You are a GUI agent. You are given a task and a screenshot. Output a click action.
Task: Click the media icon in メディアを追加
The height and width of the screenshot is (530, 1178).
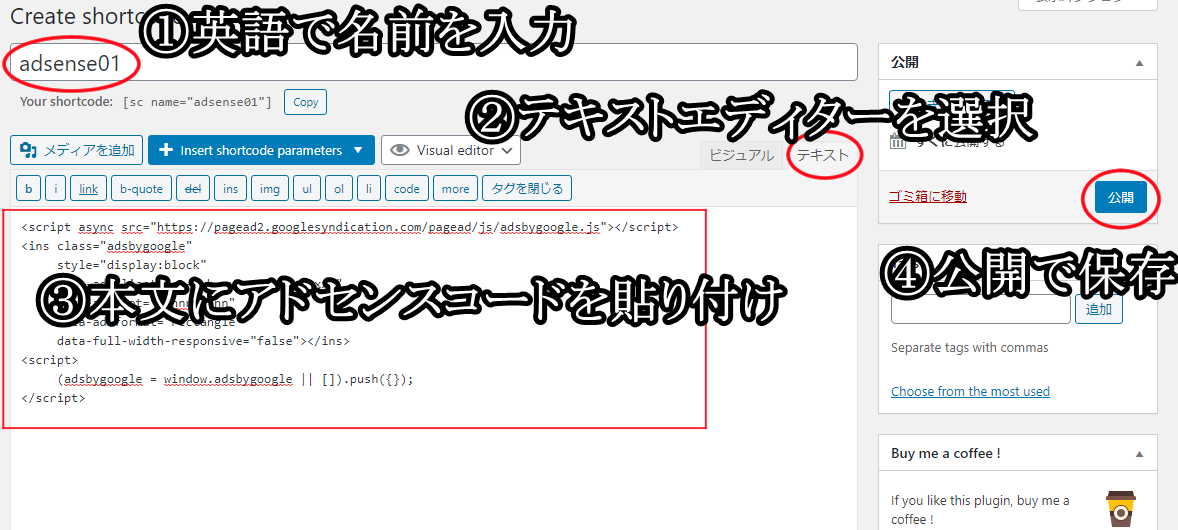(x=29, y=150)
